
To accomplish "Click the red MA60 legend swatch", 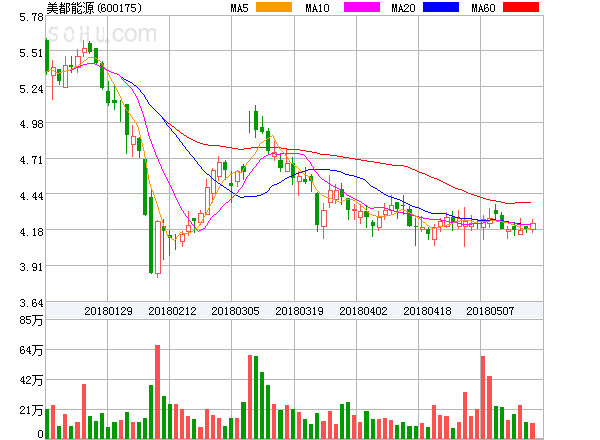I will click(521, 7).
